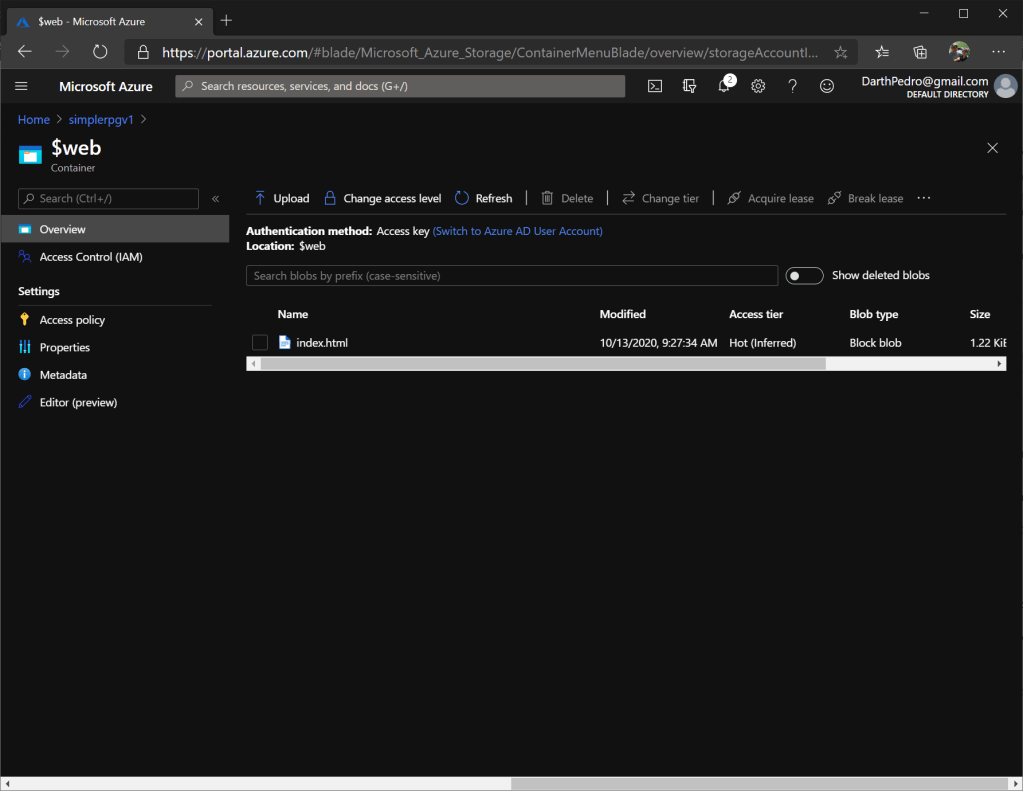Open the feedback smiley icon
The image size is (1023, 791).
click(827, 87)
